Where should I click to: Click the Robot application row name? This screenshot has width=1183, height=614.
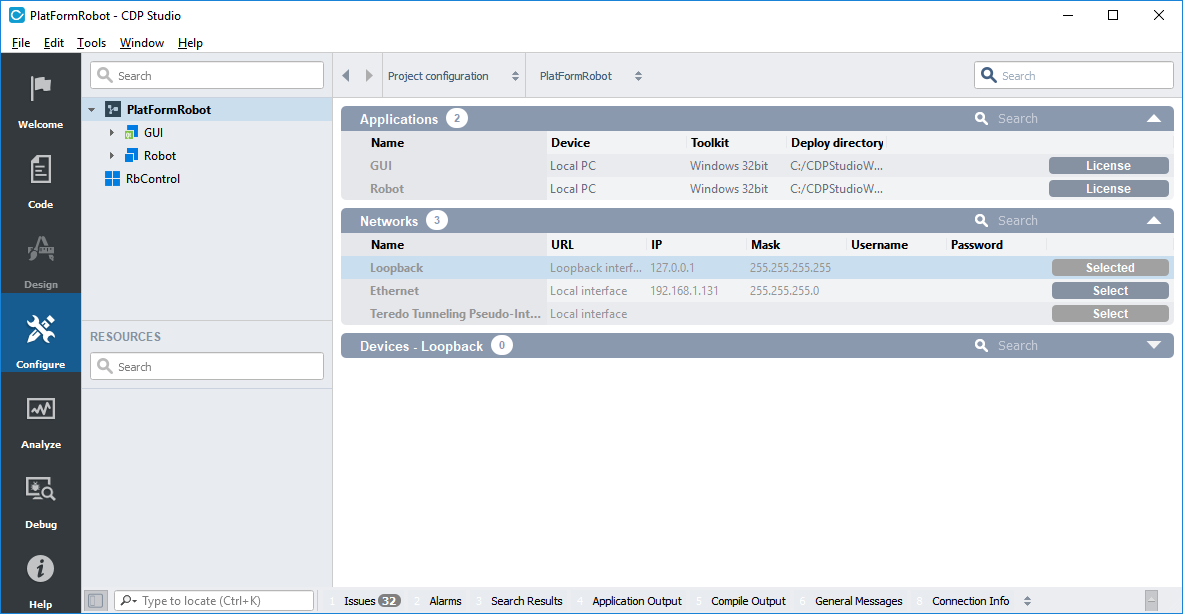click(x=387, y=189)
